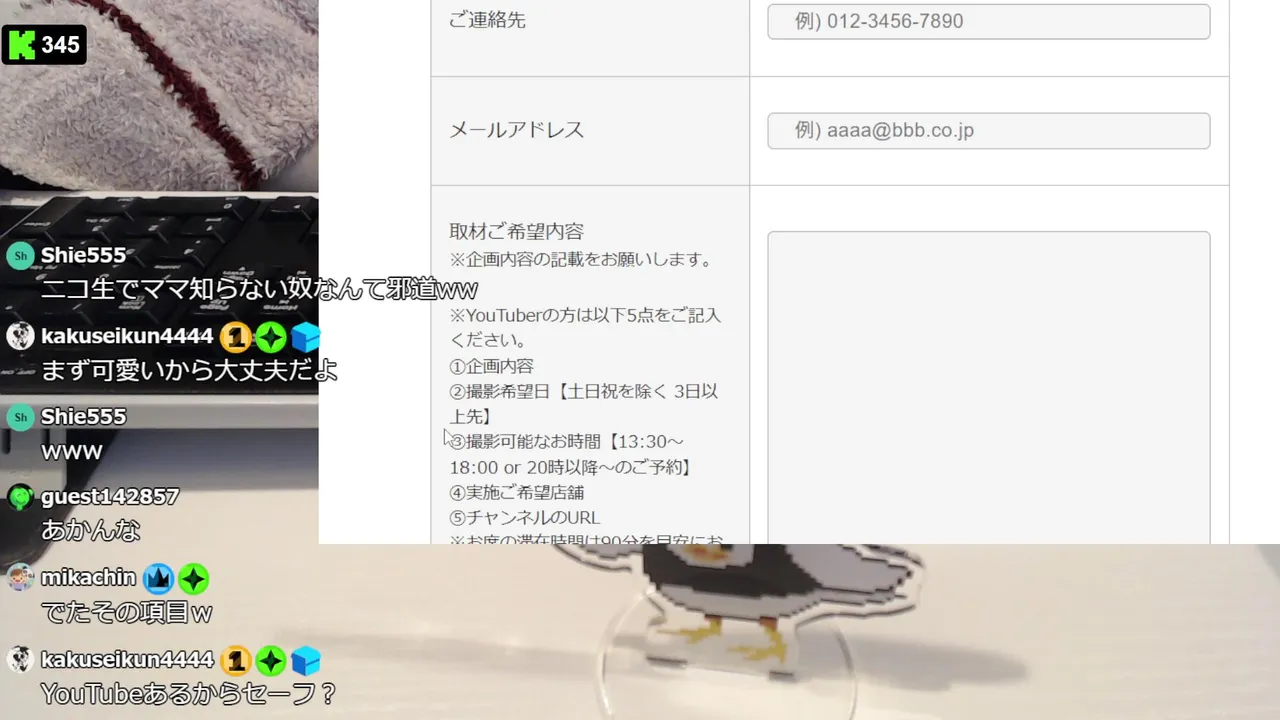Click kakuseikun4444 avatar beside YouTube message
The width and height of the screenshot is (1280, 720).
click(x=20, y=659)
